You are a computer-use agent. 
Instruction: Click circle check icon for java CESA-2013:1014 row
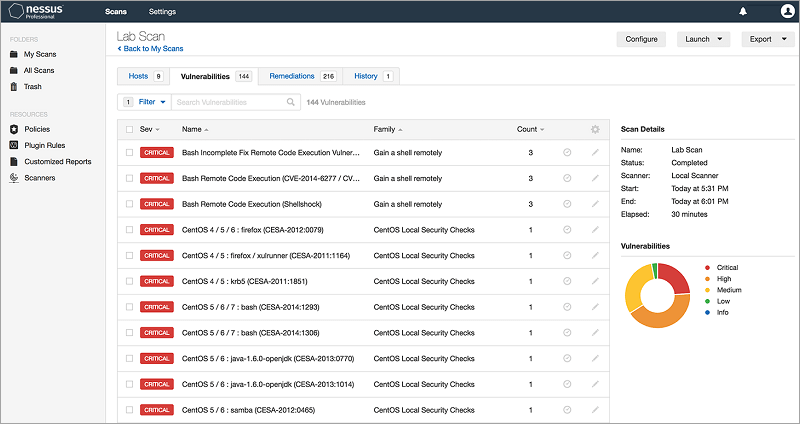(567, 384)
